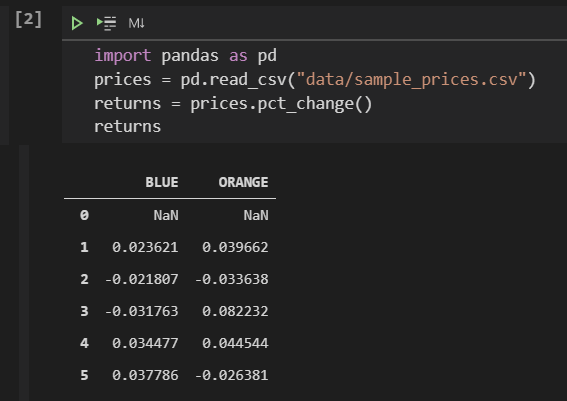Click BLUE value 0.023621 in row 1
Image resolution: width=567 pixels, height=401 pixels.
pos(145,247)
